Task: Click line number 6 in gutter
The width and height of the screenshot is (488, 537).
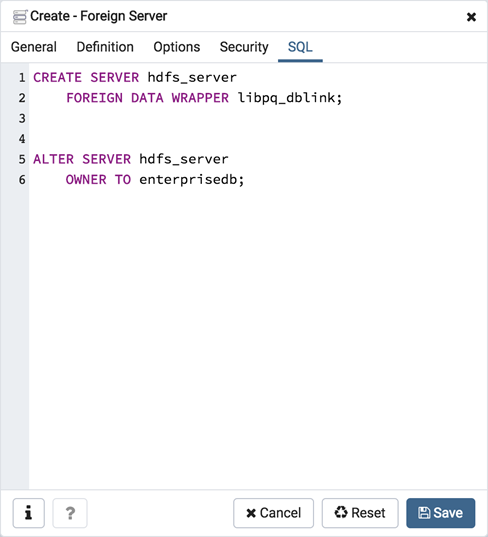Action: click(x=22, y=179)
